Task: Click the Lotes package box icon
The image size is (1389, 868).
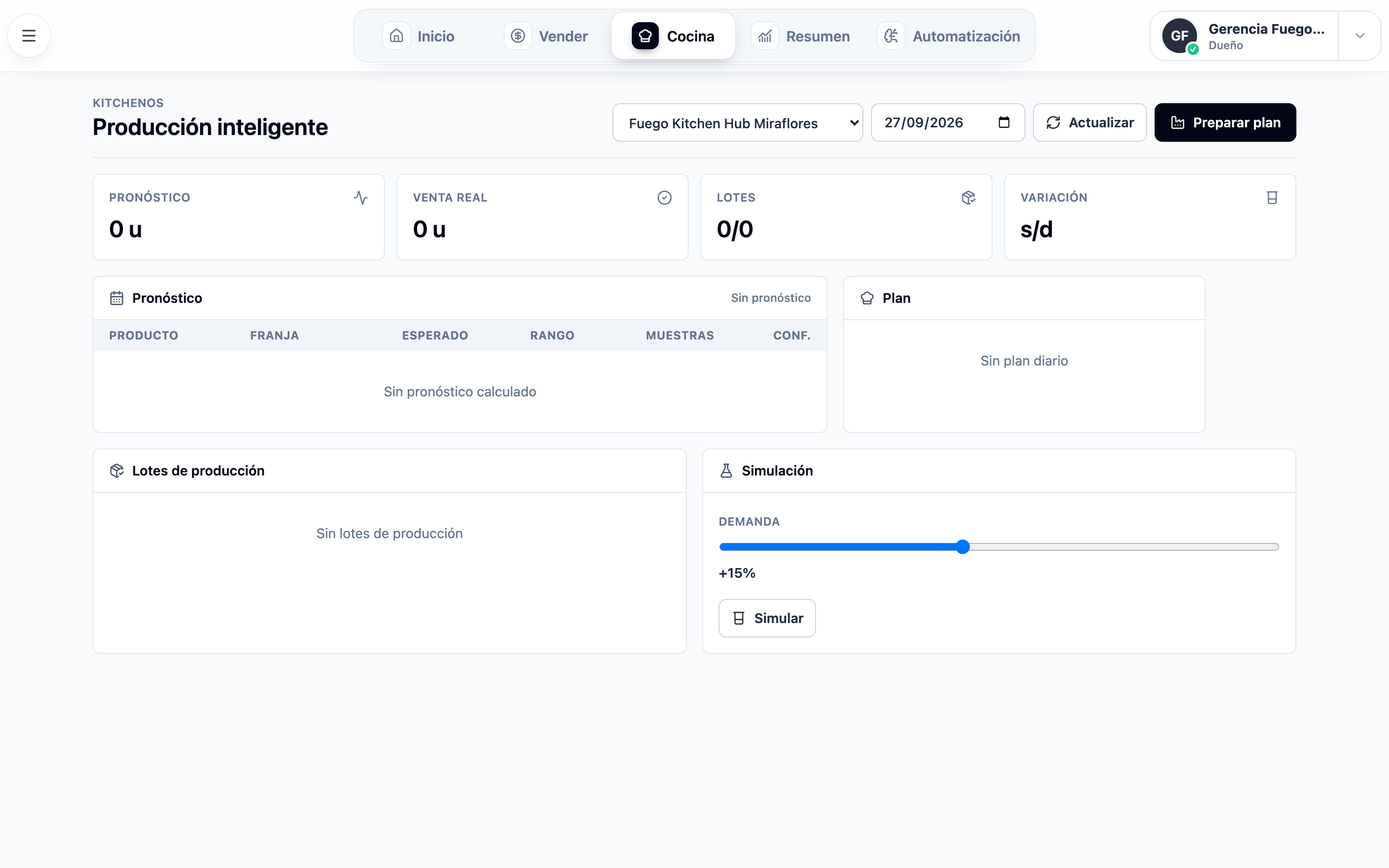Action: coord(968,198)
